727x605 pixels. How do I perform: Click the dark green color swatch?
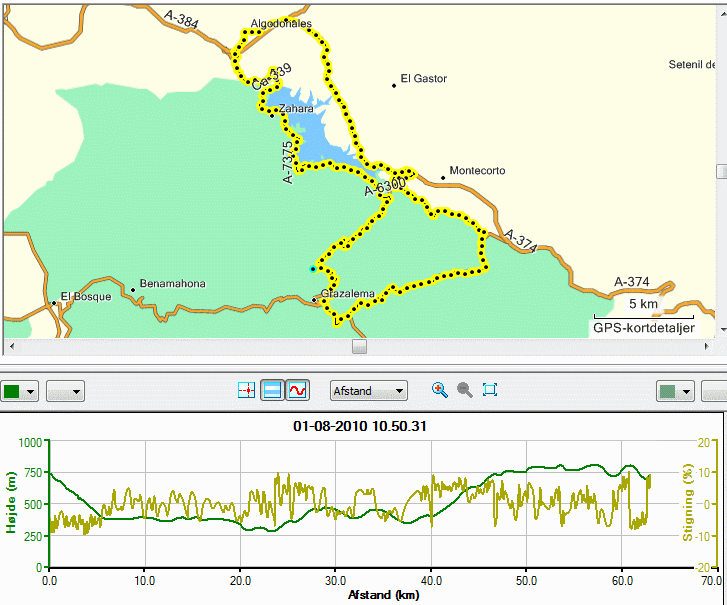tap(12, 392)
